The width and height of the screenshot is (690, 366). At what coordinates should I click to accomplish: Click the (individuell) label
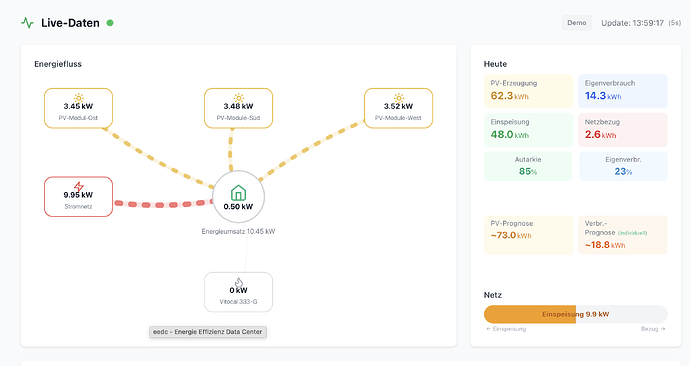[x=632, y=233]
